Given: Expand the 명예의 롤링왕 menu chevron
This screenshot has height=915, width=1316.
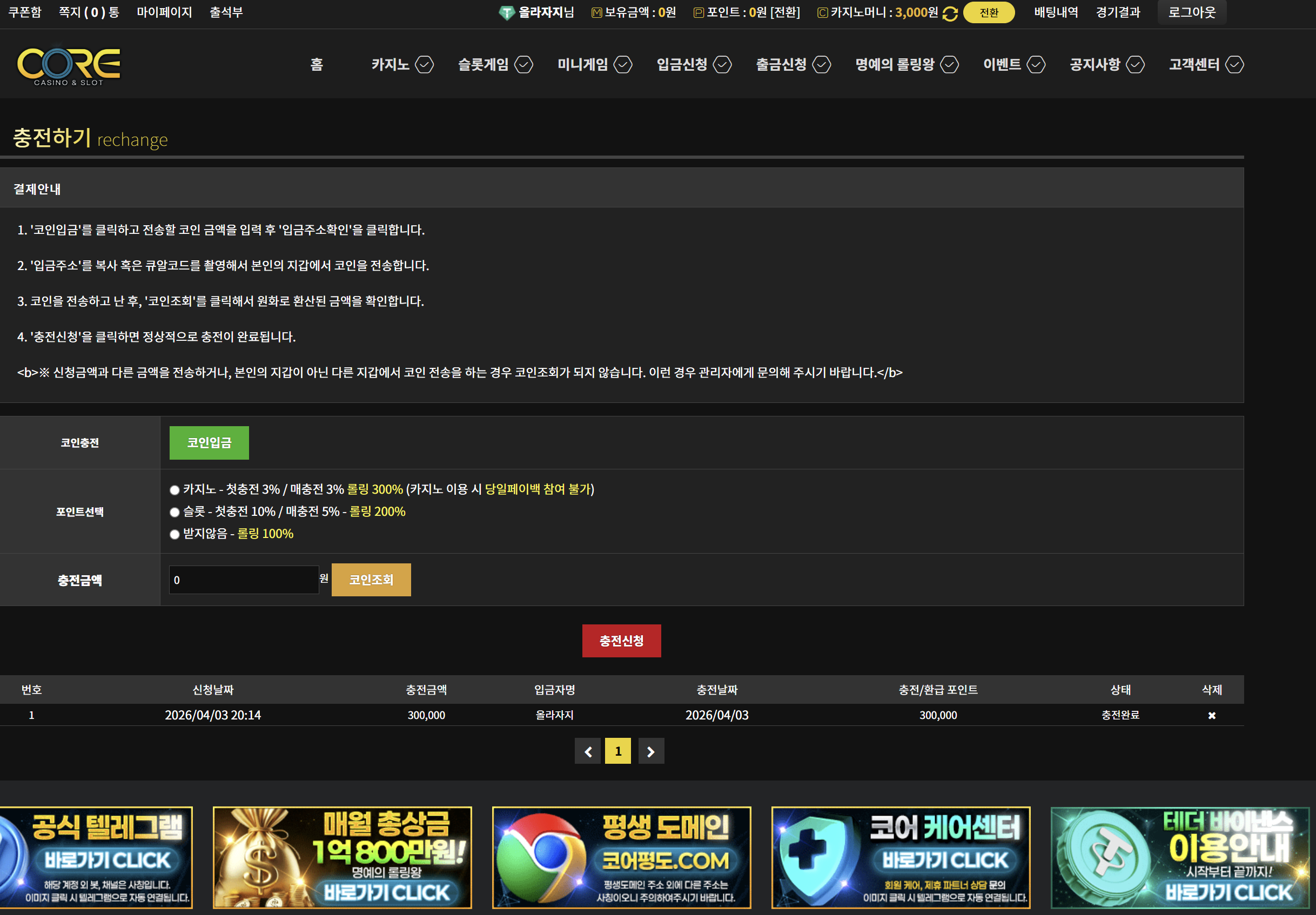Looking at the screenshot, I should [949, 65].
